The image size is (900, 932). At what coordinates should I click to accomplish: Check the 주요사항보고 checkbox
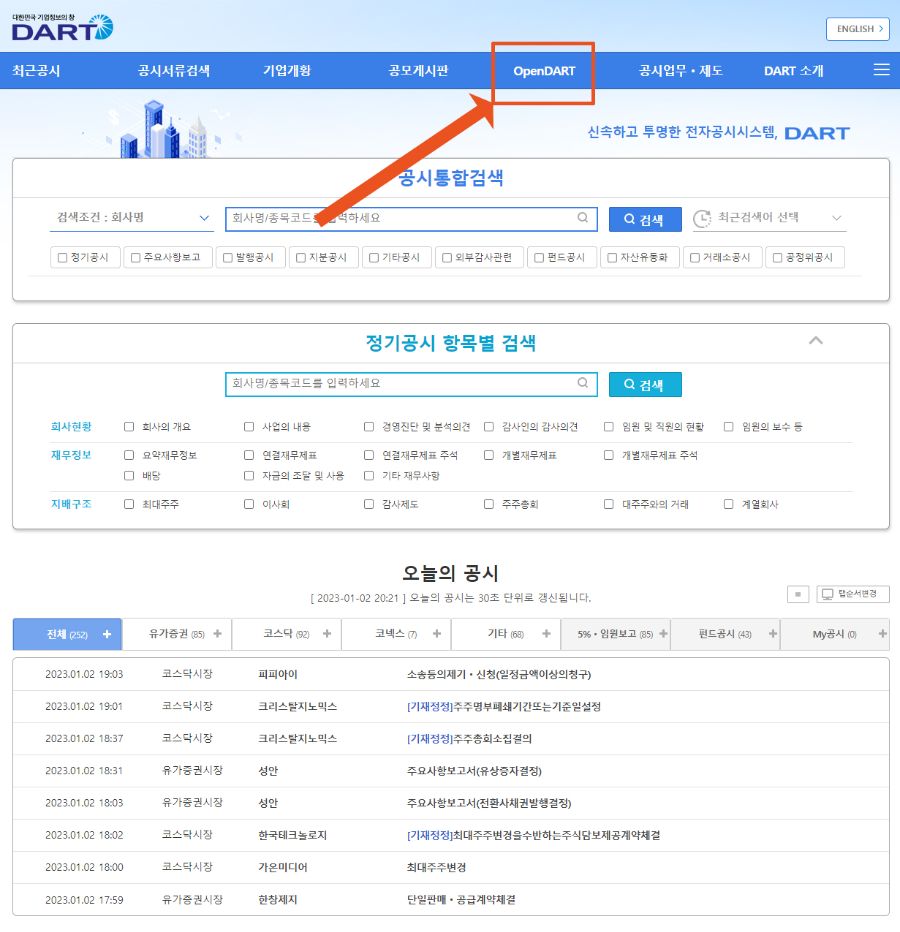(x=136, y=257)
